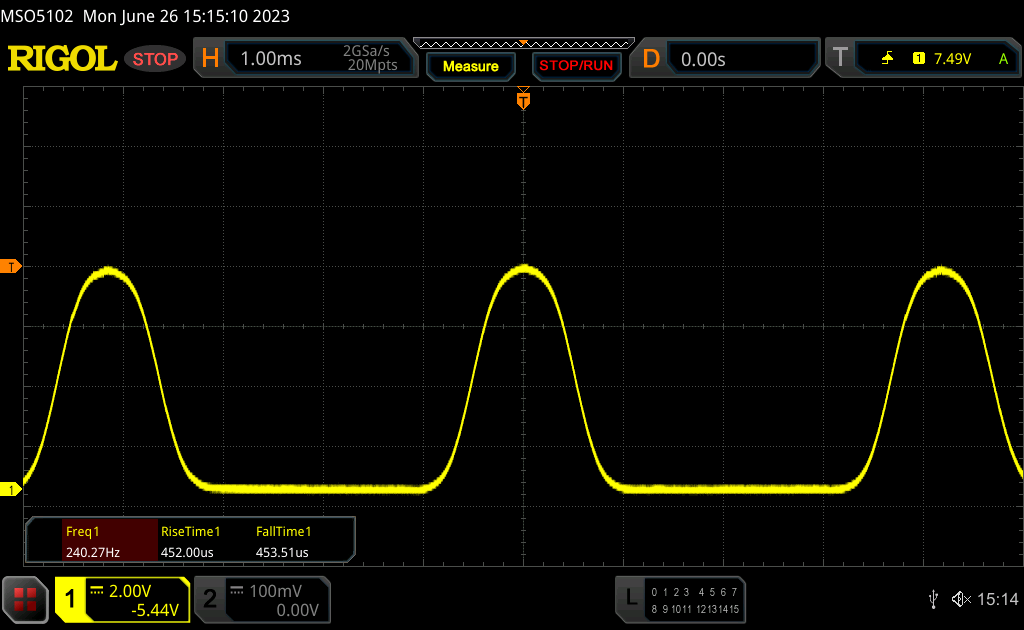Click the waveform memory position bar
The image size is (1024, 630).
point(522,43)
